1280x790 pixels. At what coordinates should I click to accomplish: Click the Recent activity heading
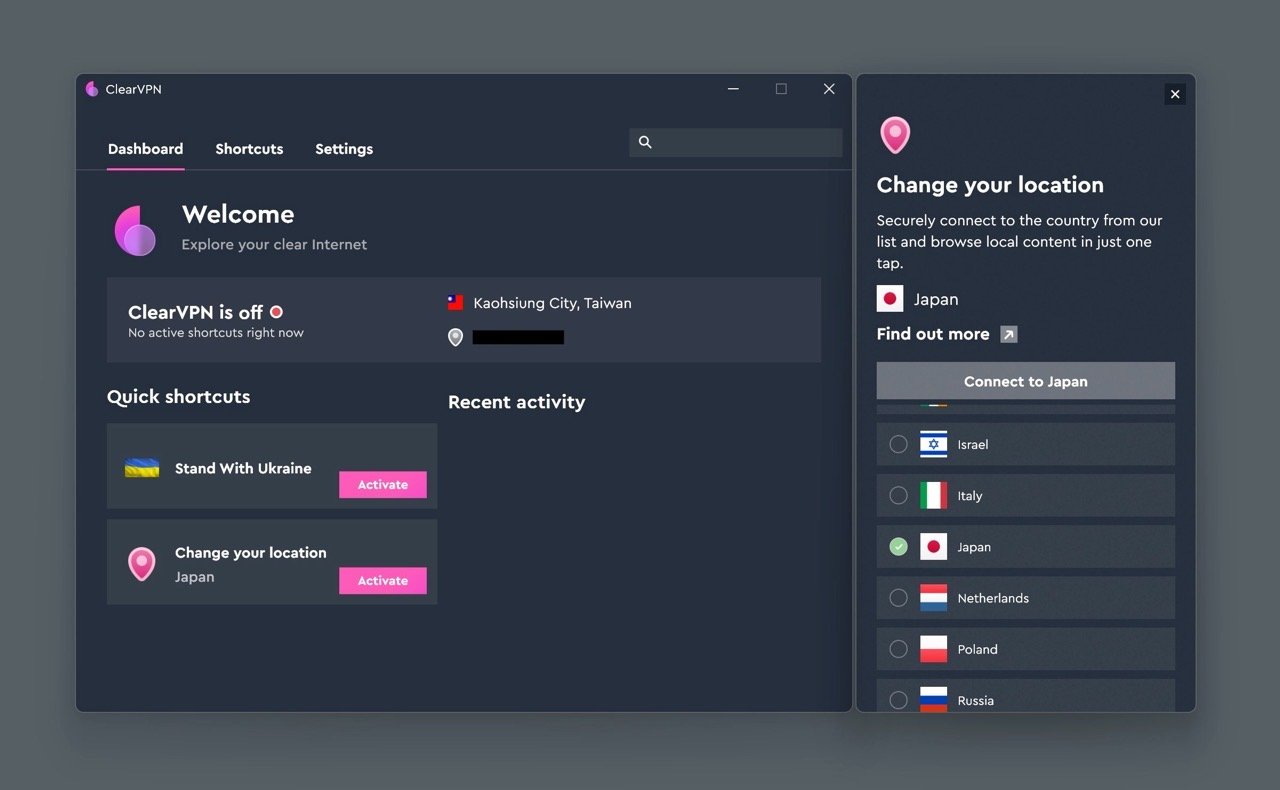tap(516, 402)
